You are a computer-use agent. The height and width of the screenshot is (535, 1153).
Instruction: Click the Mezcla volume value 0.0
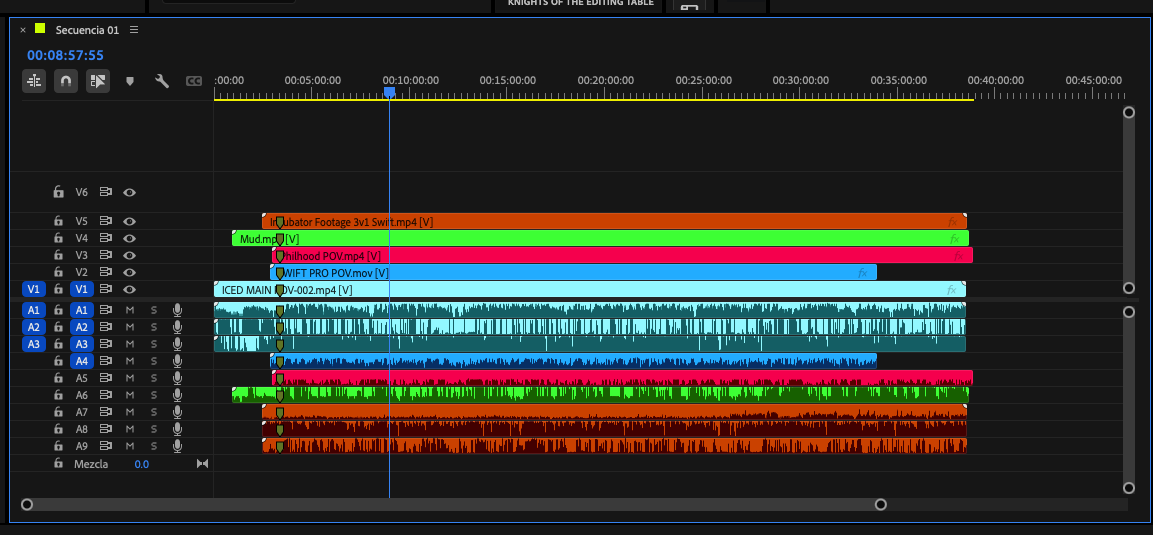pyautogui.click(x=141, y=464)
